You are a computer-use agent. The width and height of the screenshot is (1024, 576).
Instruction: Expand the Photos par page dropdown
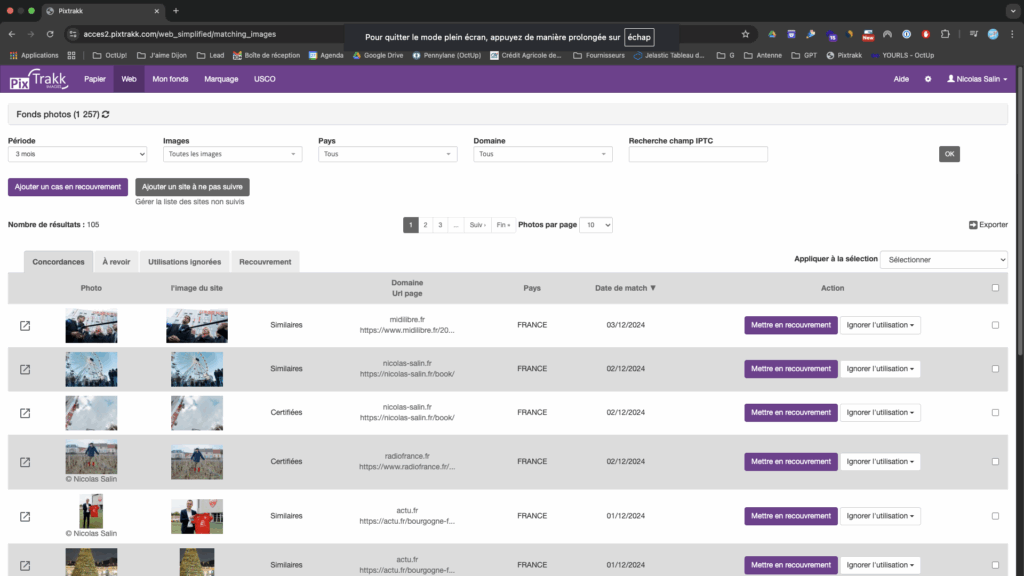coord(596,225)
